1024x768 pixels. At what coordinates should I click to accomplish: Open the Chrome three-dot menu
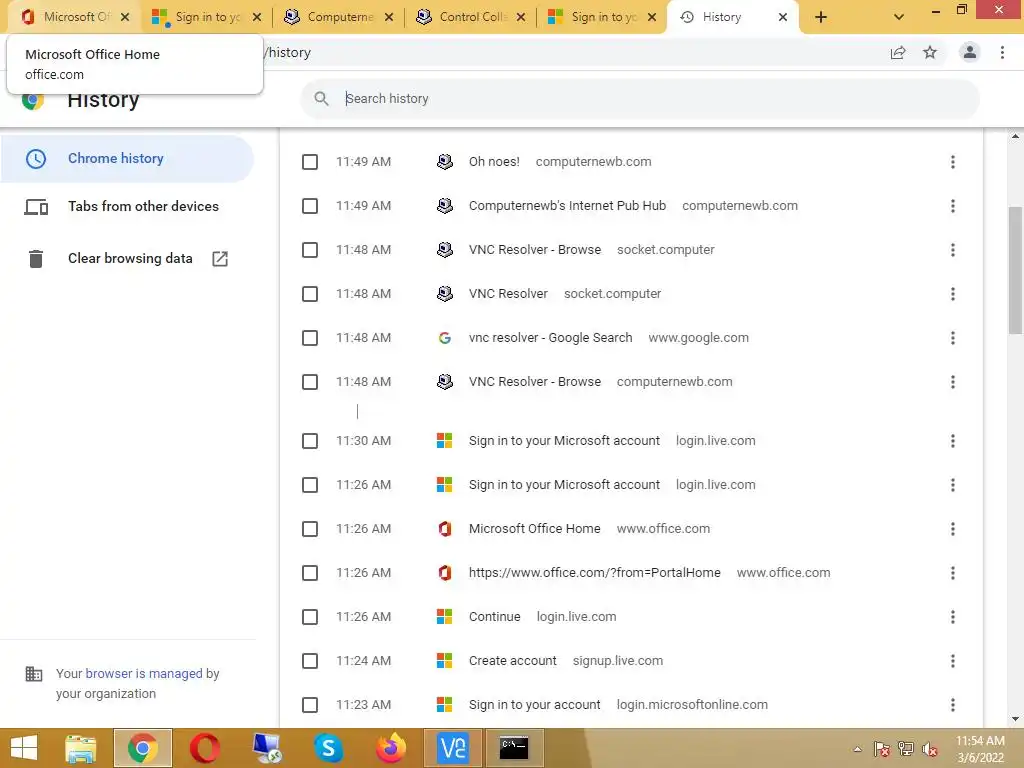point(1002,52)
